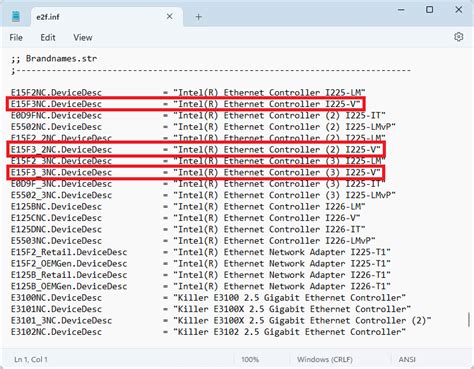Image resolution: width=474 pixels, height=369 pixels.
Task: Click the vertical scrollbar thumb
Action: tap(469, 319)
